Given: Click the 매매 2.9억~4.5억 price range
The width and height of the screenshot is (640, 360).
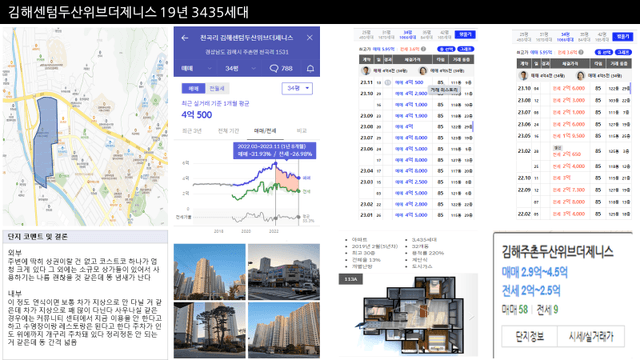Looking at the screenshot, I should [x=535, y=272].
